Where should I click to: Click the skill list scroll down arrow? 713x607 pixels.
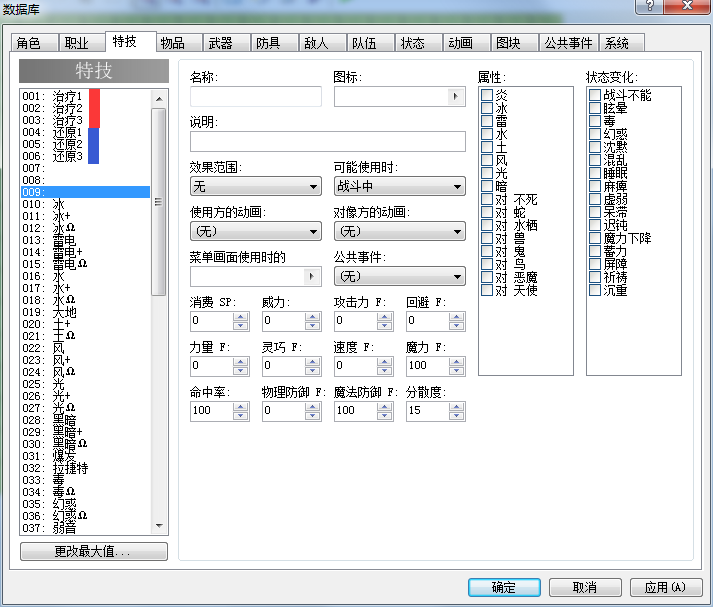coord(159,526)
